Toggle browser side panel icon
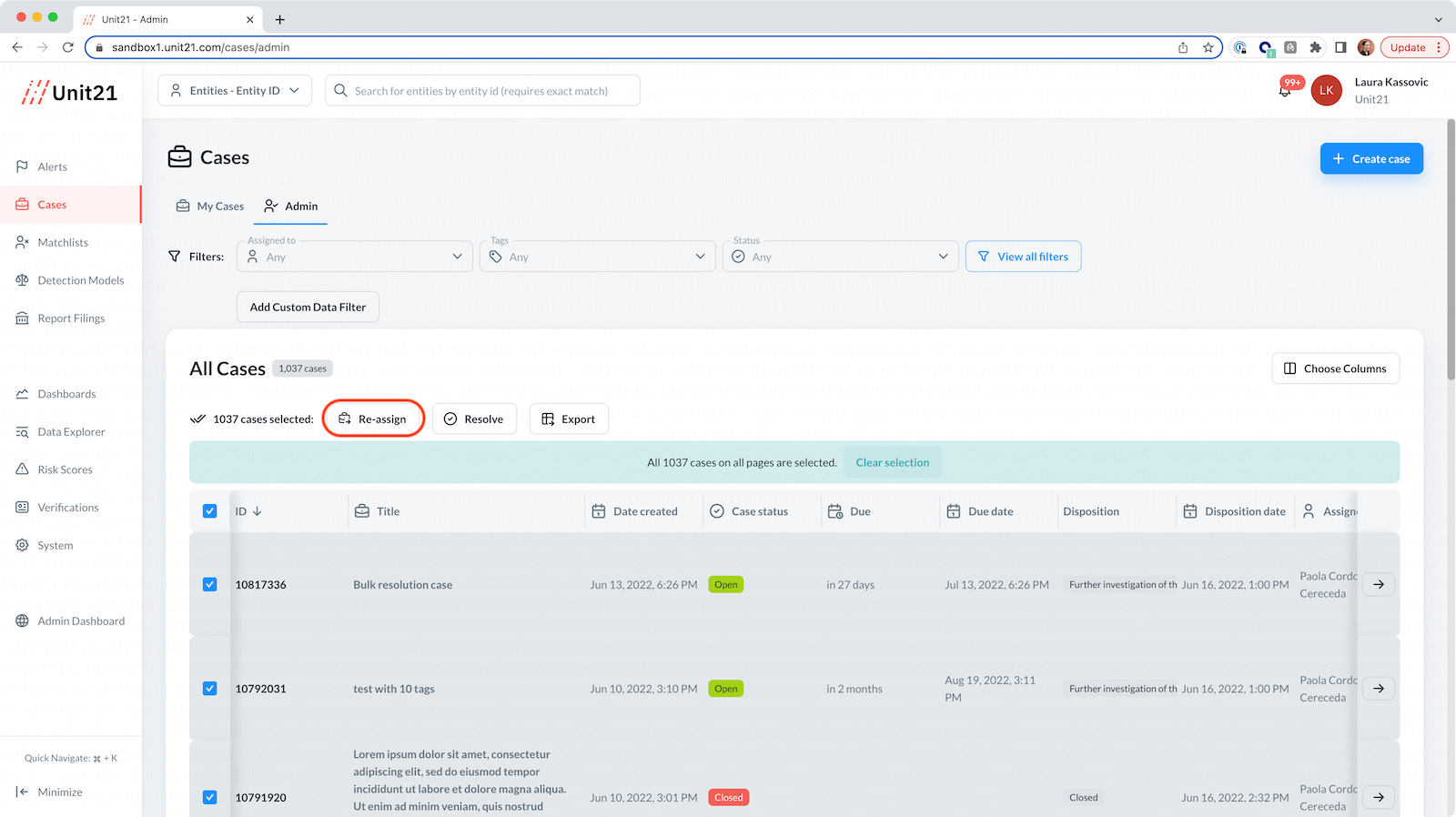 click(1340, 47)
